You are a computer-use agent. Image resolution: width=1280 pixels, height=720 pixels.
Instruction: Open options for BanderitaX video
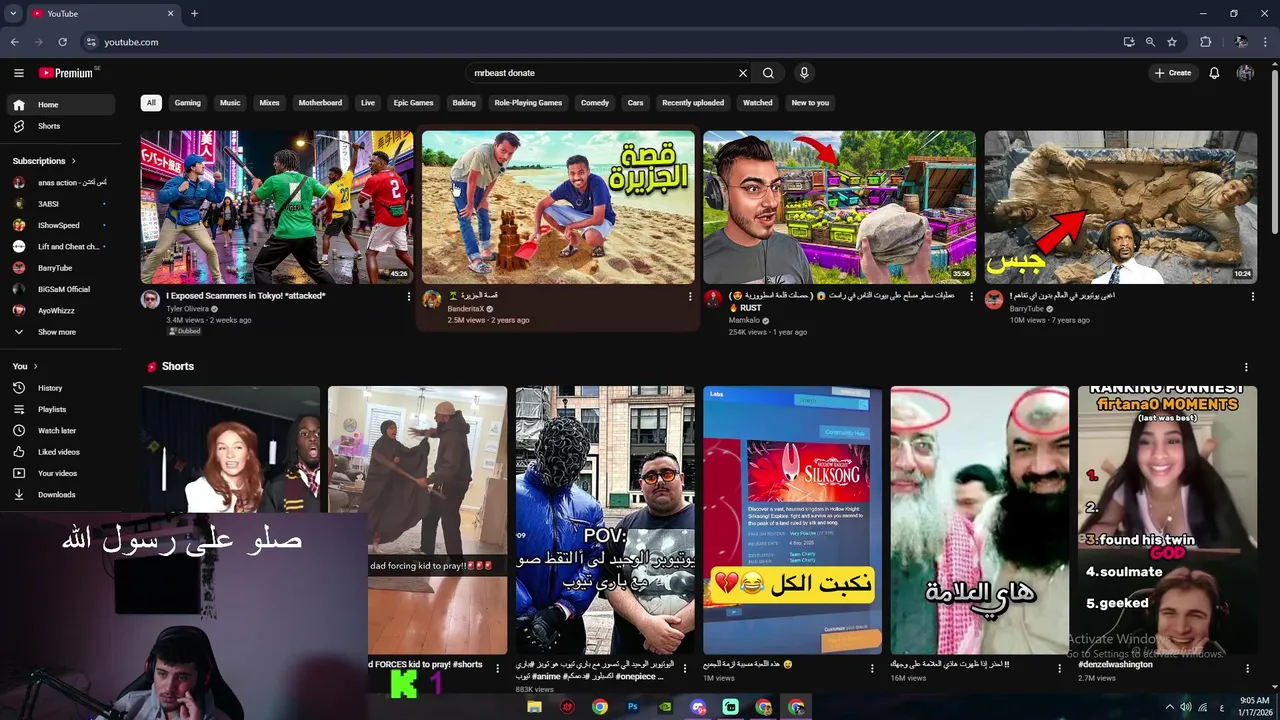pos(689,296)
